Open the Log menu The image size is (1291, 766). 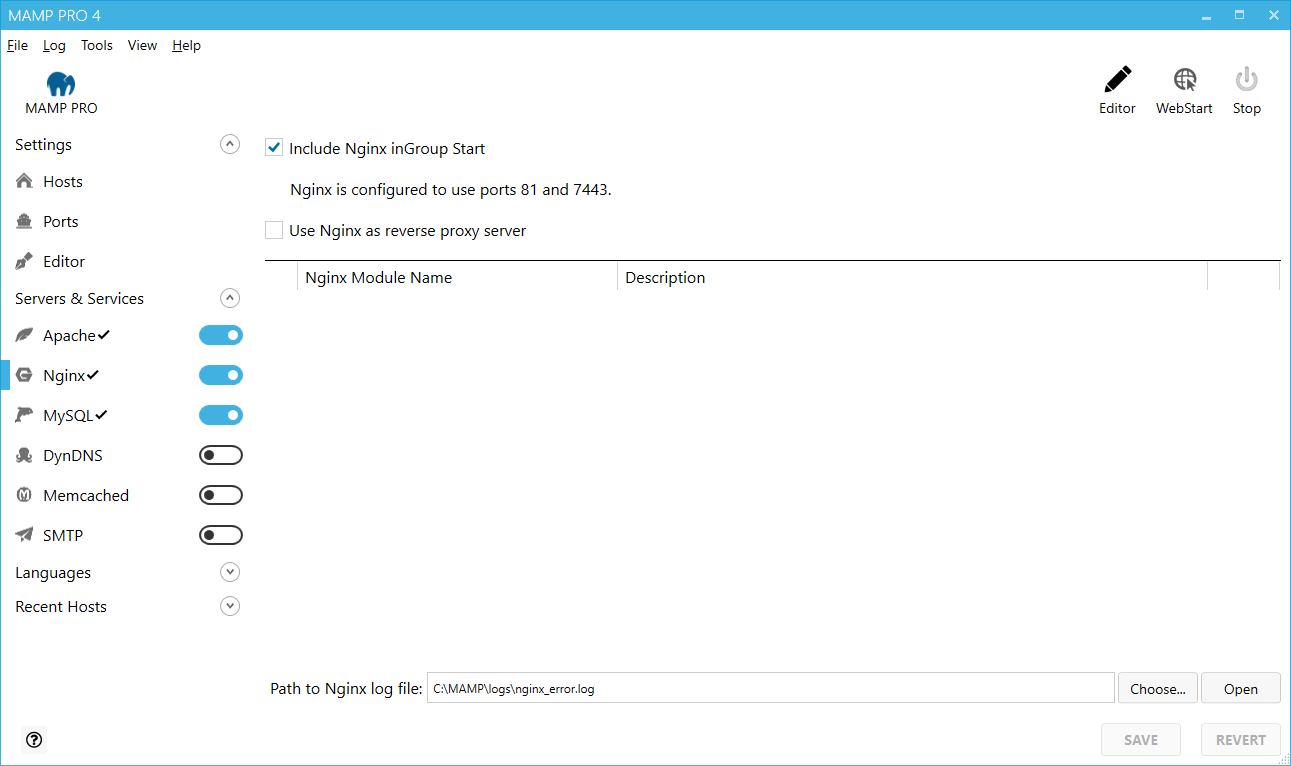tap(54, 45)
